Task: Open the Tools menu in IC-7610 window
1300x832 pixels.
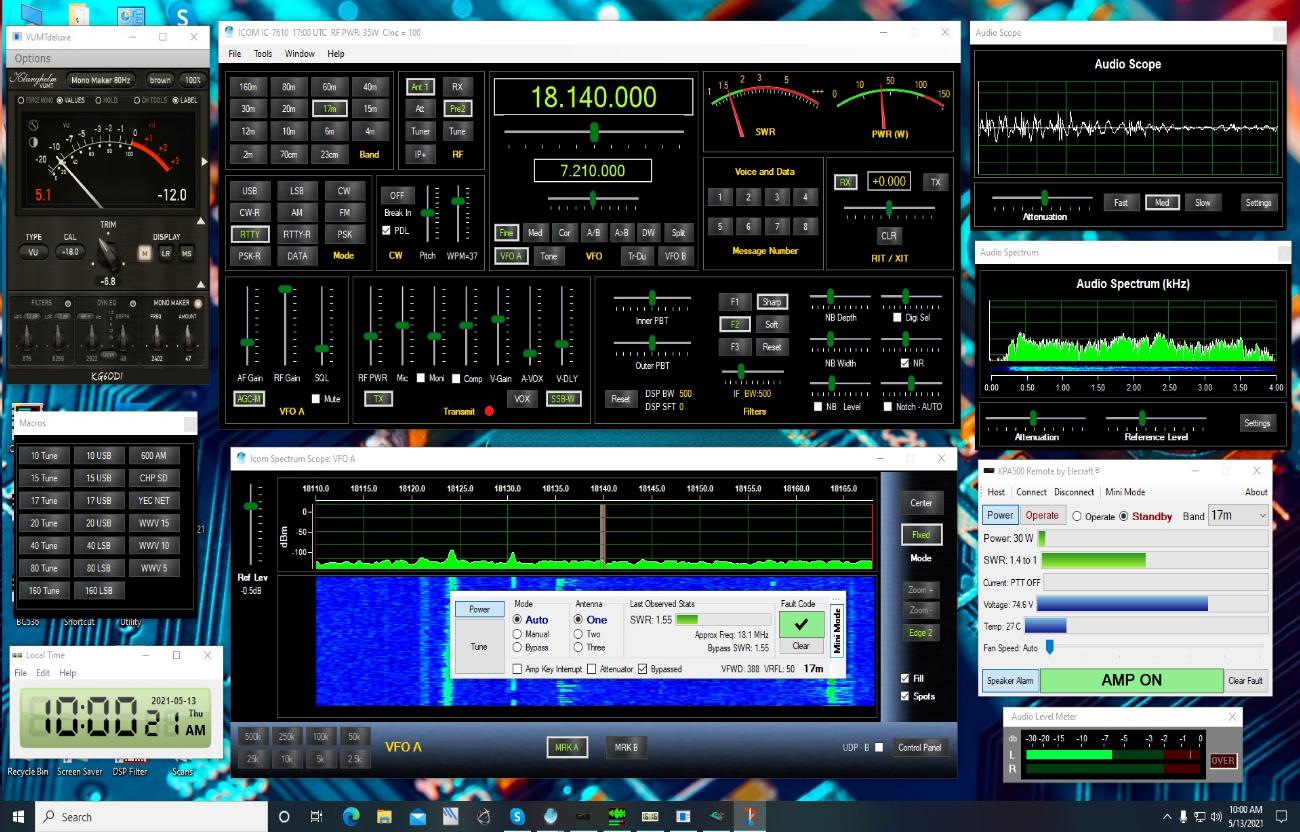Action: 263,54
